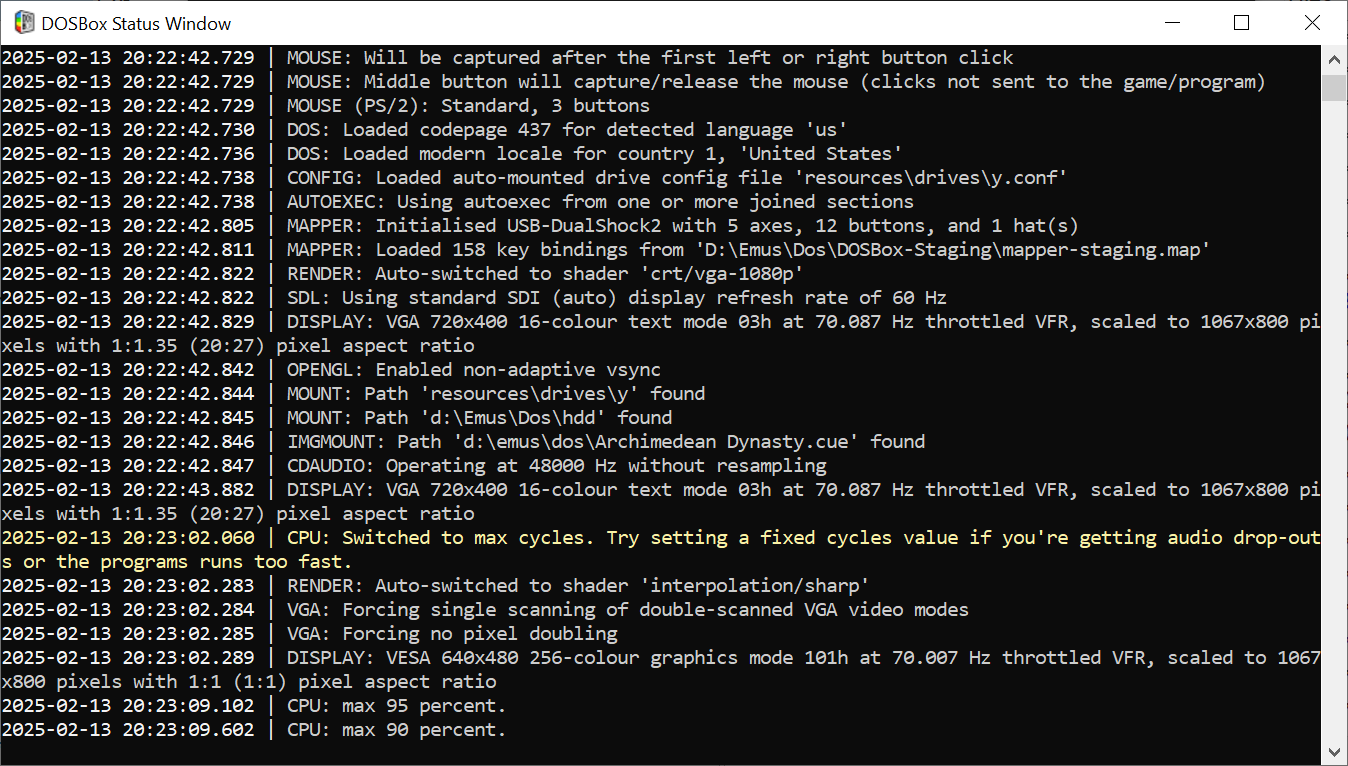Click the 'CPU: max 95 percent.' line
1348x766 pixels.
254,705
